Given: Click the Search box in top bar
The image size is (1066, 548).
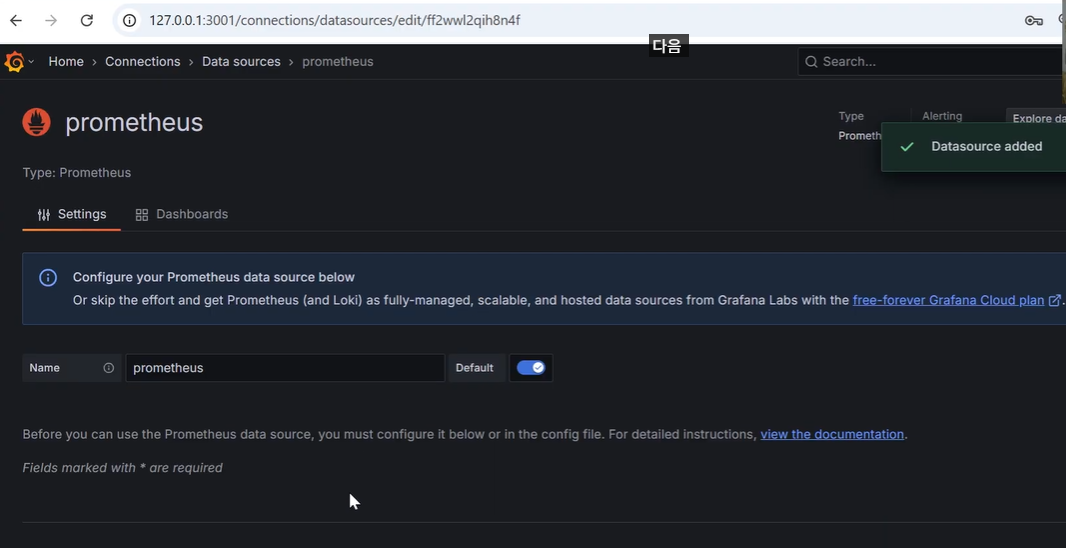Looking at the screenshot, I should pos(931,62).
